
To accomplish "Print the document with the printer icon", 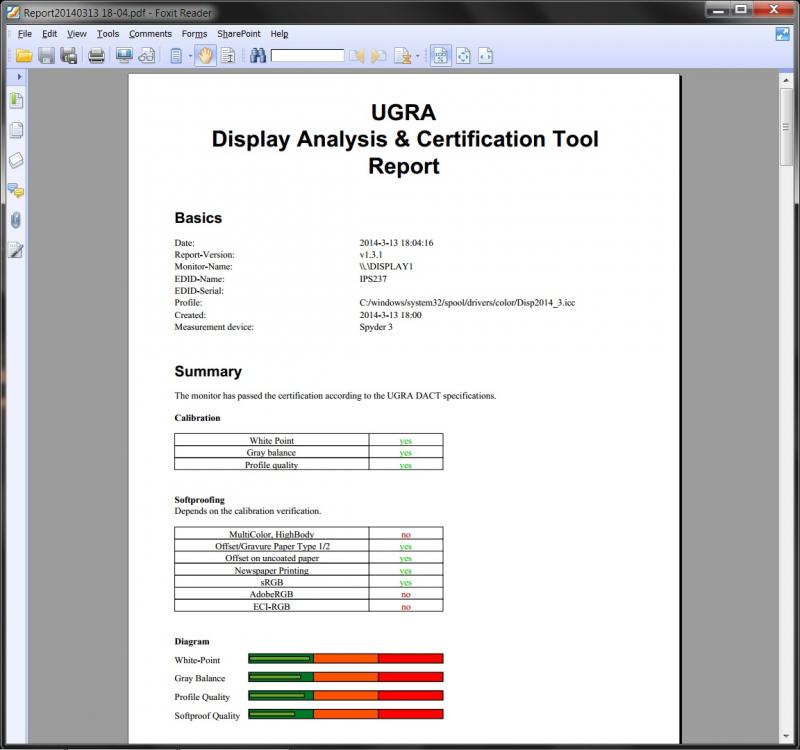I will point(96,56).
